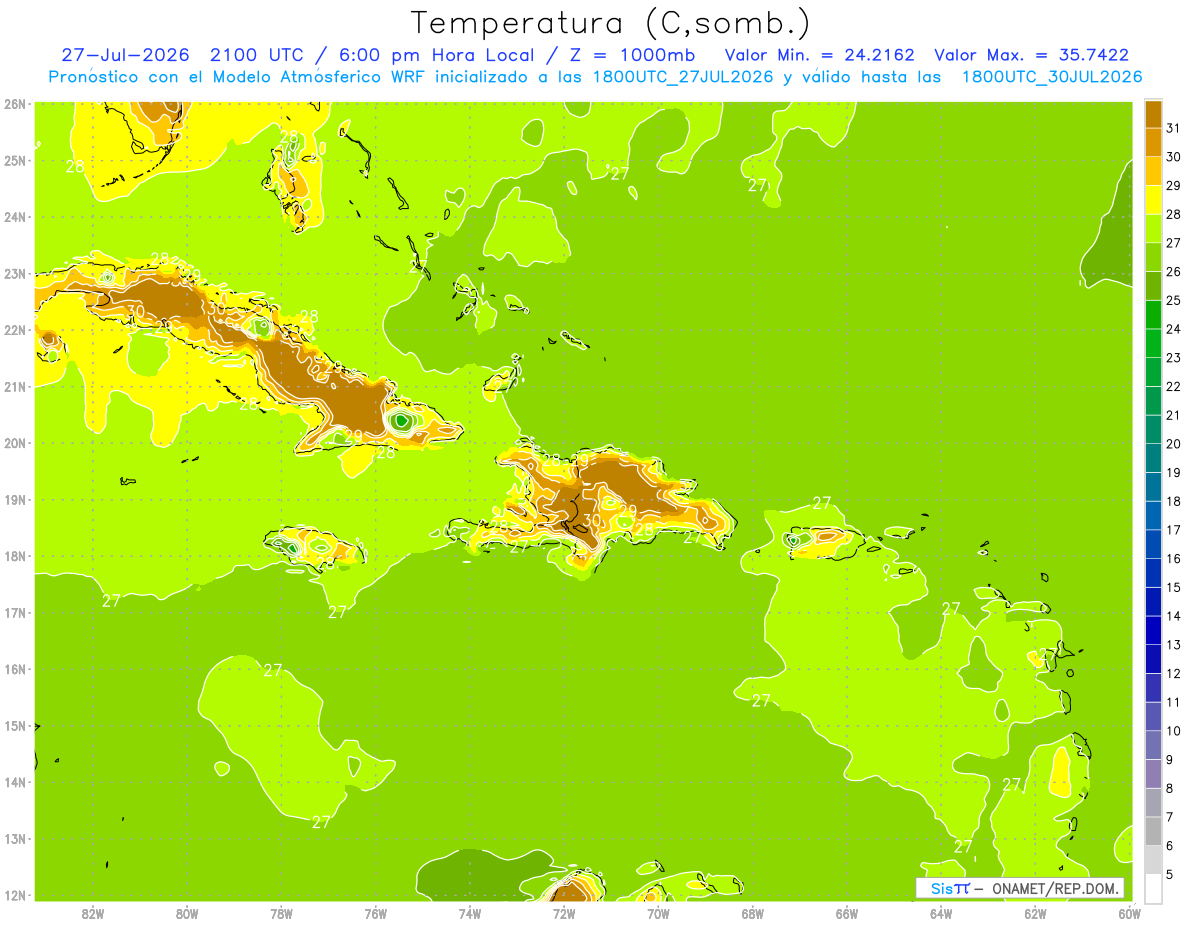The image size is (1200, 927).
Task: Click the 74W longitude axis label
Action: pyautogui.click(x=470, y=913)
